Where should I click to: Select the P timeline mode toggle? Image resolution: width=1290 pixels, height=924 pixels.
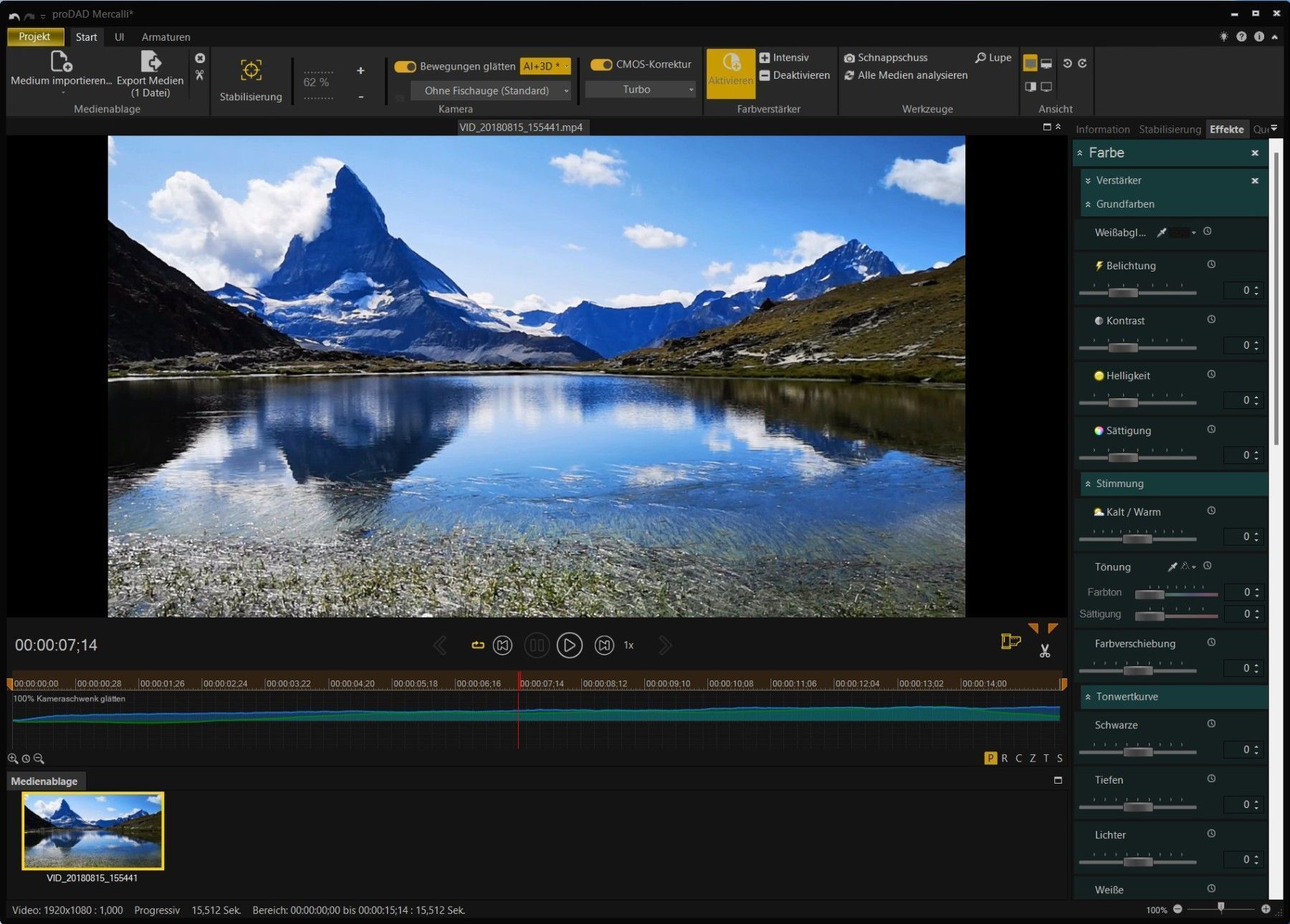(990, 758)
